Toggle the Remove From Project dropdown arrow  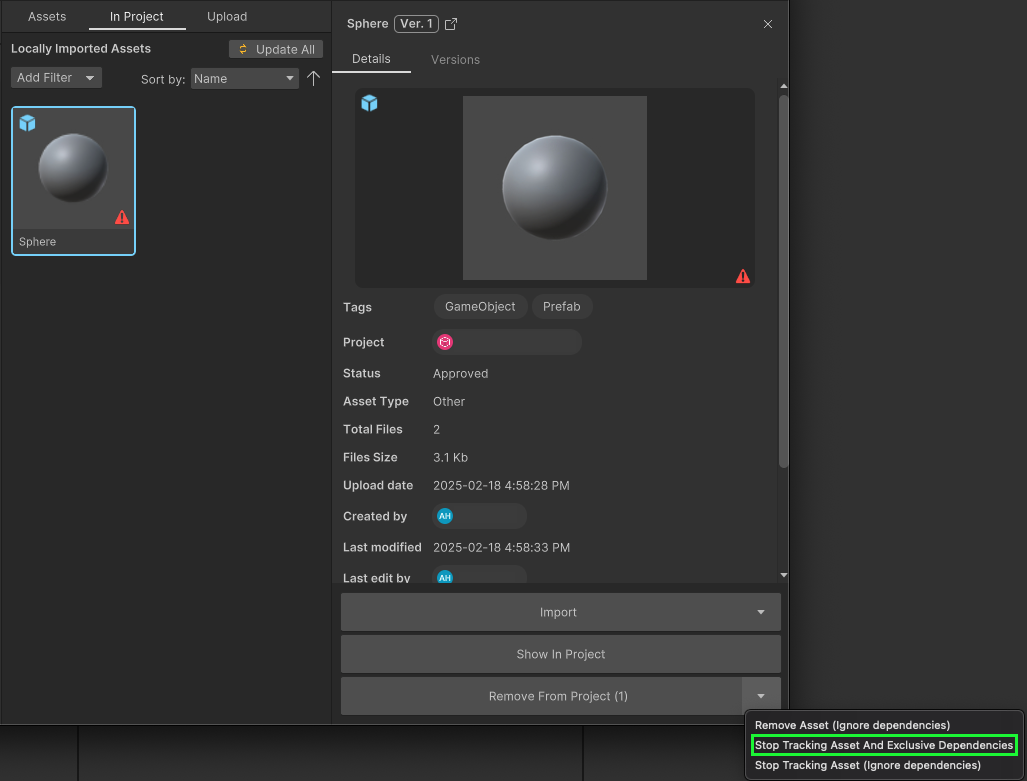click(761, 696)
